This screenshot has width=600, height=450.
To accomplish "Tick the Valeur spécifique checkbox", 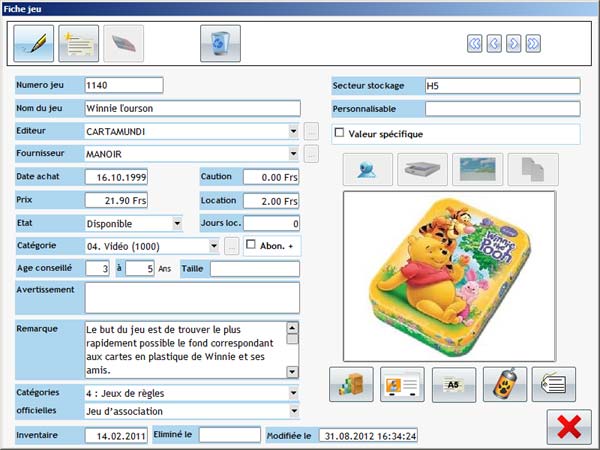I will (x=339, y=133).
